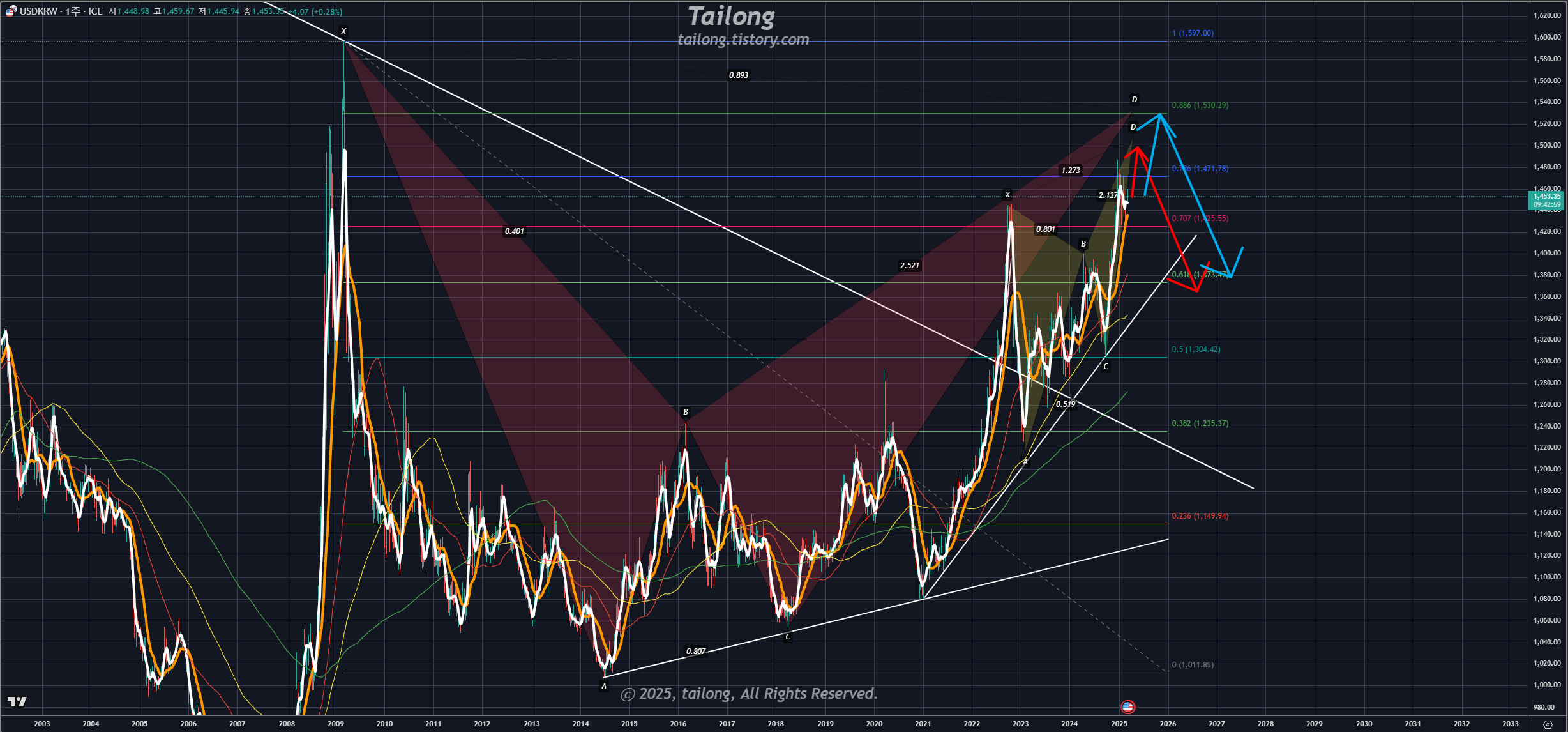Click the ICE exchange label in legend
This screenshot has height=732, width=1568.
coord(95,11)
